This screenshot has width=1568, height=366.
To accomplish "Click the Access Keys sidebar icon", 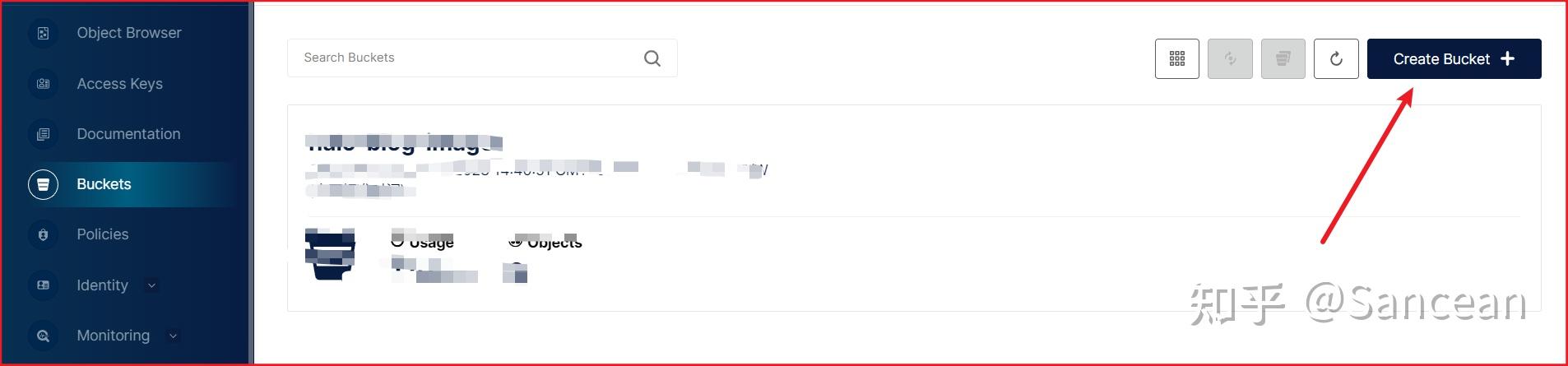I will coord(44,84).
